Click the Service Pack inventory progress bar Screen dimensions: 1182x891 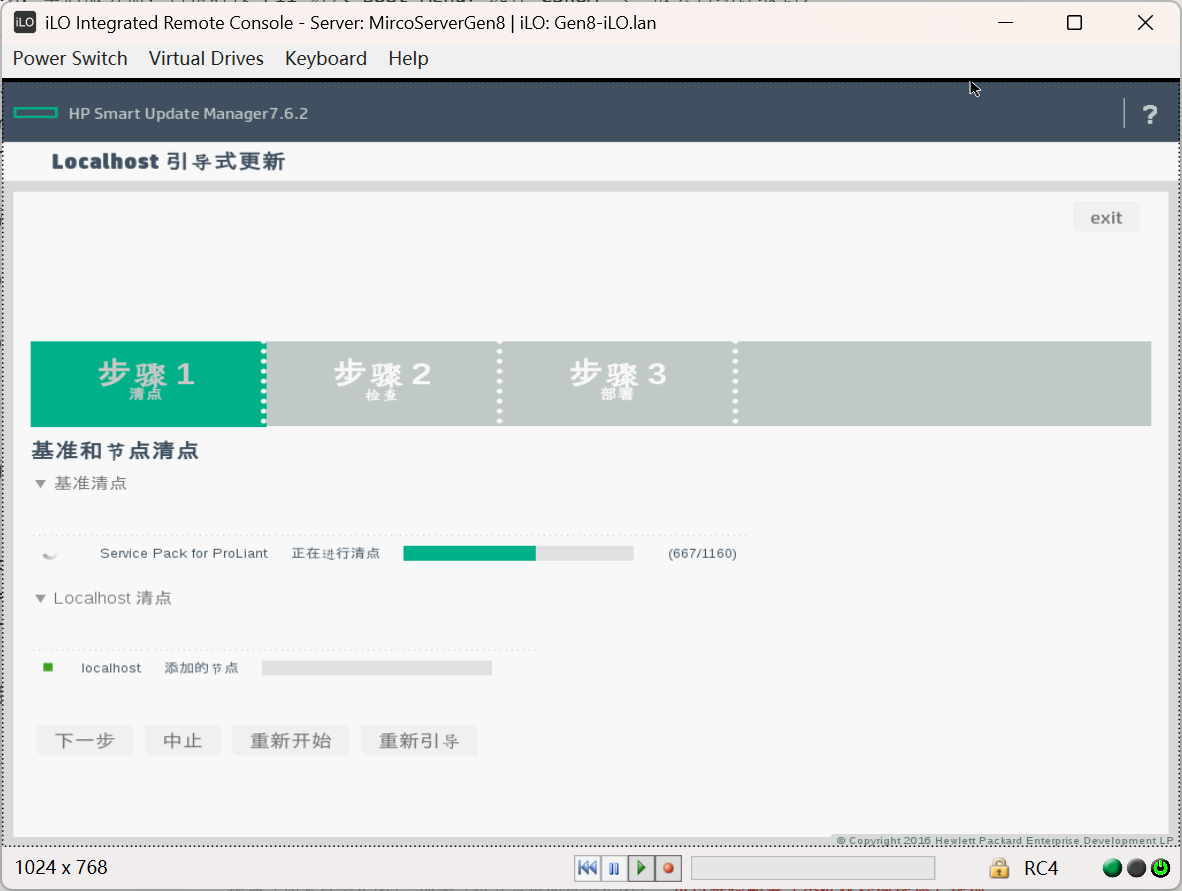point(518,554)
